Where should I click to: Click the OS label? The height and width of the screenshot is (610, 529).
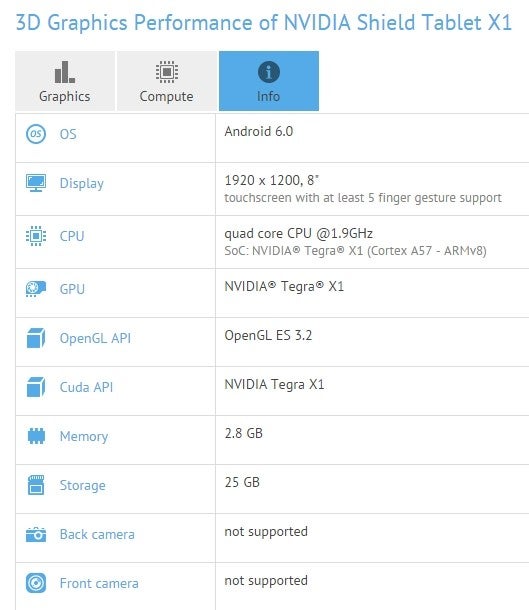pos(68,134)
